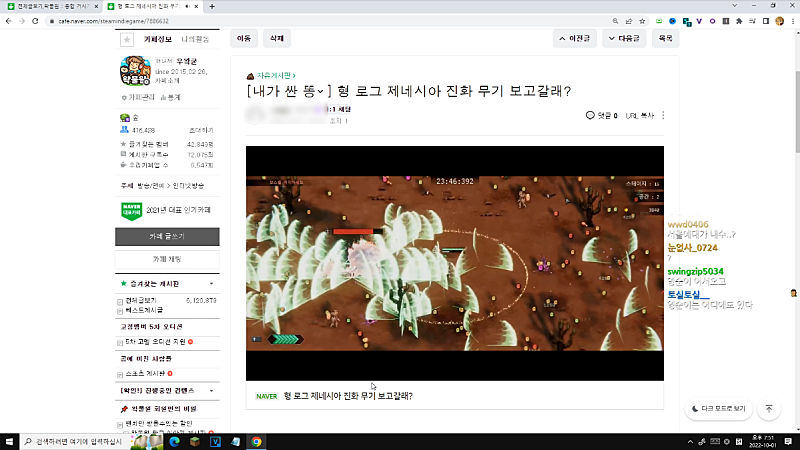Screen dimensions: 800x450
Task: Click the 초대하기 invite link
Action: pyautogui.click(x=201, y=131)
